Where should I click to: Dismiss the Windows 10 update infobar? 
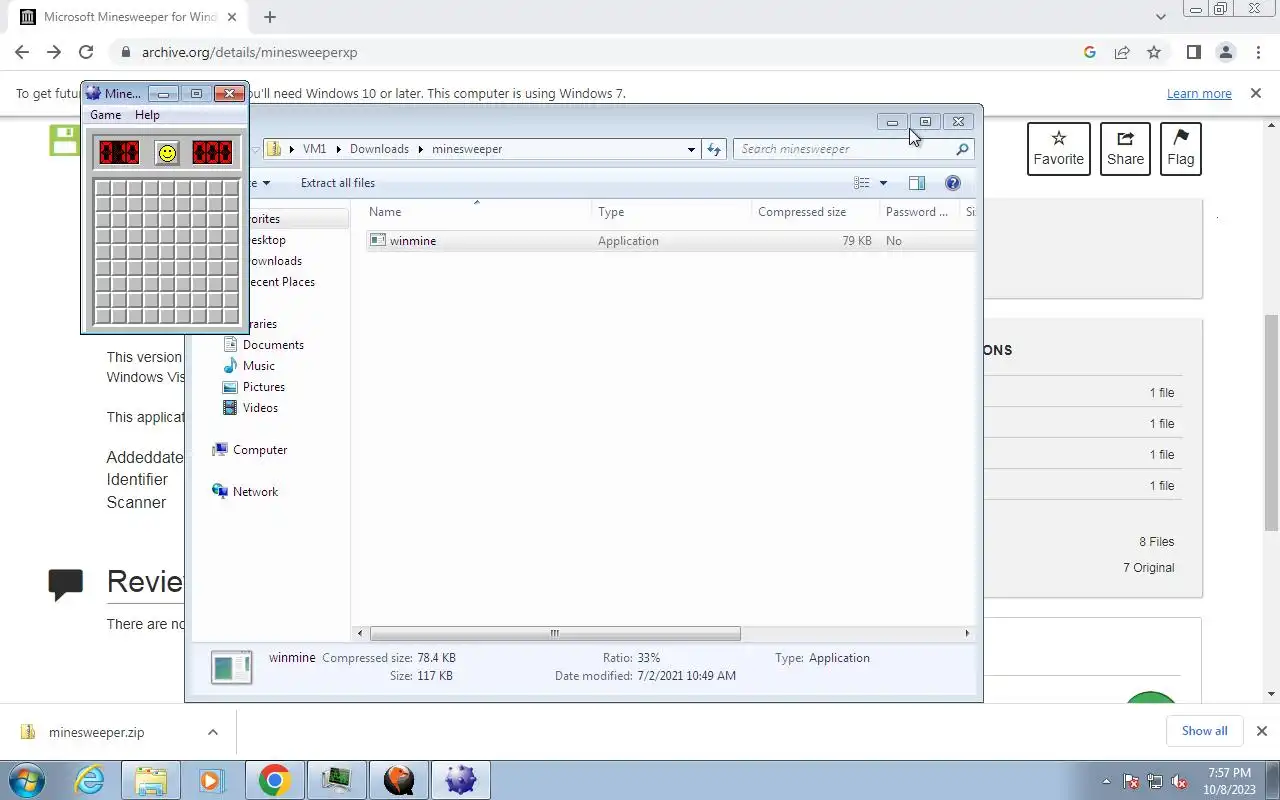pos(1256,93)
